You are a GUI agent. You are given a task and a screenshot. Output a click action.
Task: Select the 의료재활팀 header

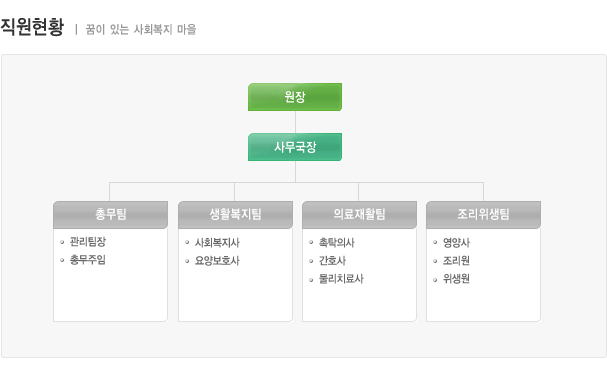tap(359, 215)
